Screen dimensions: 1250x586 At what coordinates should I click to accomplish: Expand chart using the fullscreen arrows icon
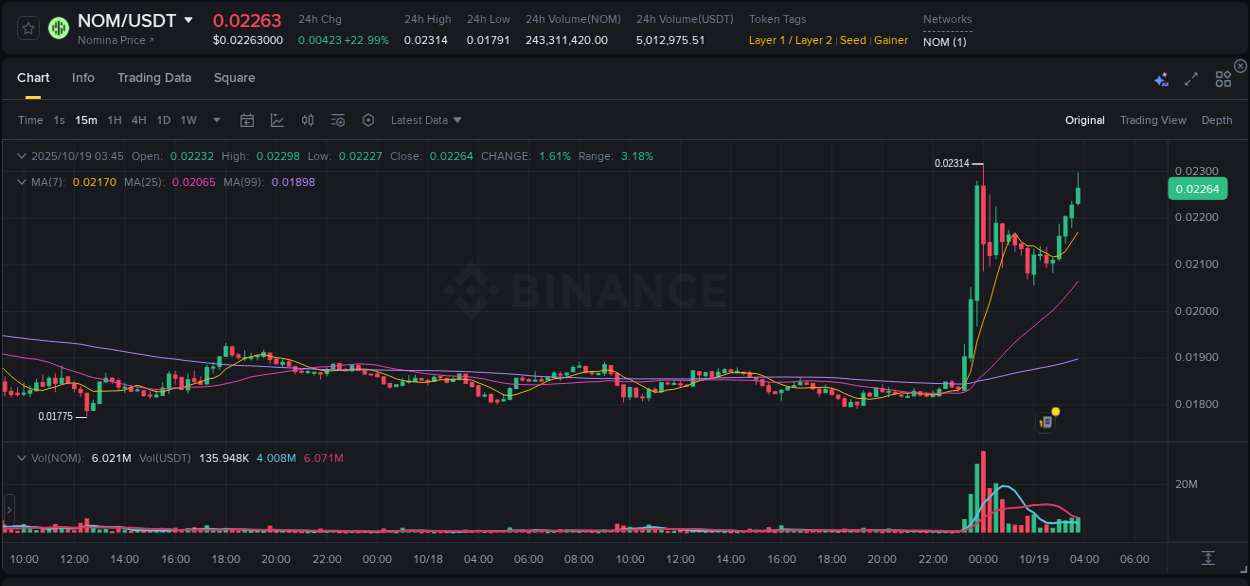[x=1190, y=78]
